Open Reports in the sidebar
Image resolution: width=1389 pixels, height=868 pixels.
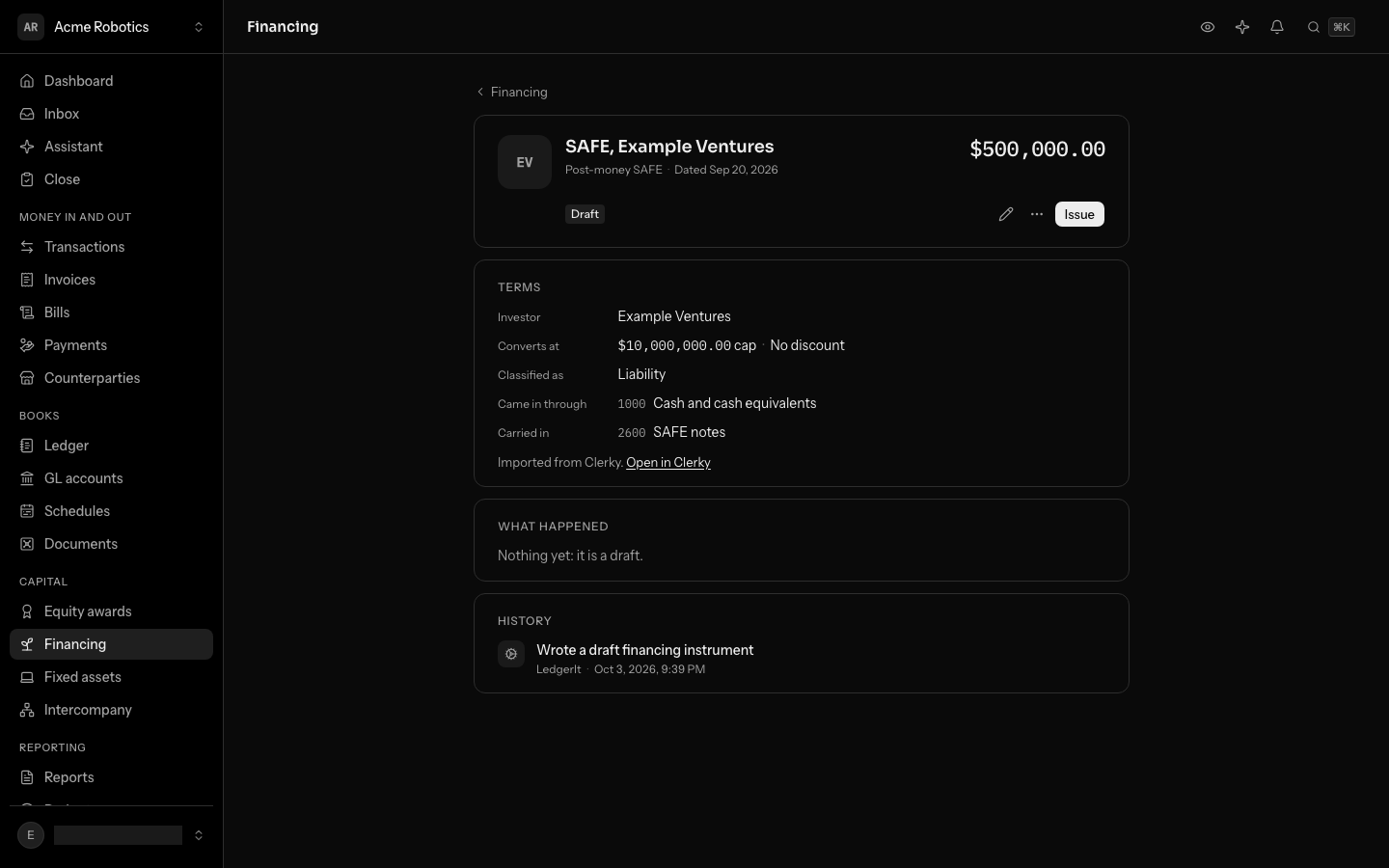111,777
